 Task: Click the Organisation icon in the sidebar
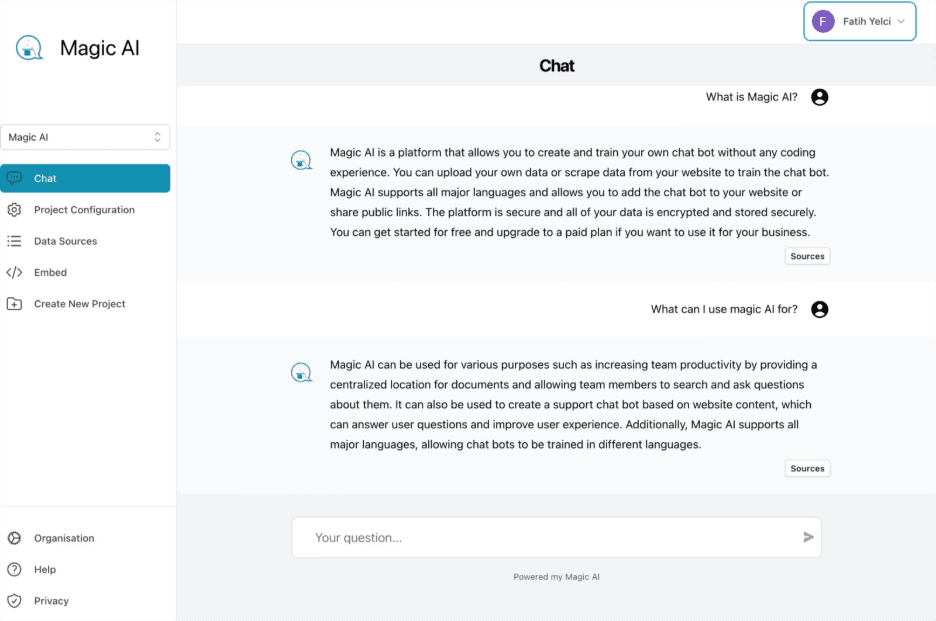pyautogui.click(x=14, y=538)
